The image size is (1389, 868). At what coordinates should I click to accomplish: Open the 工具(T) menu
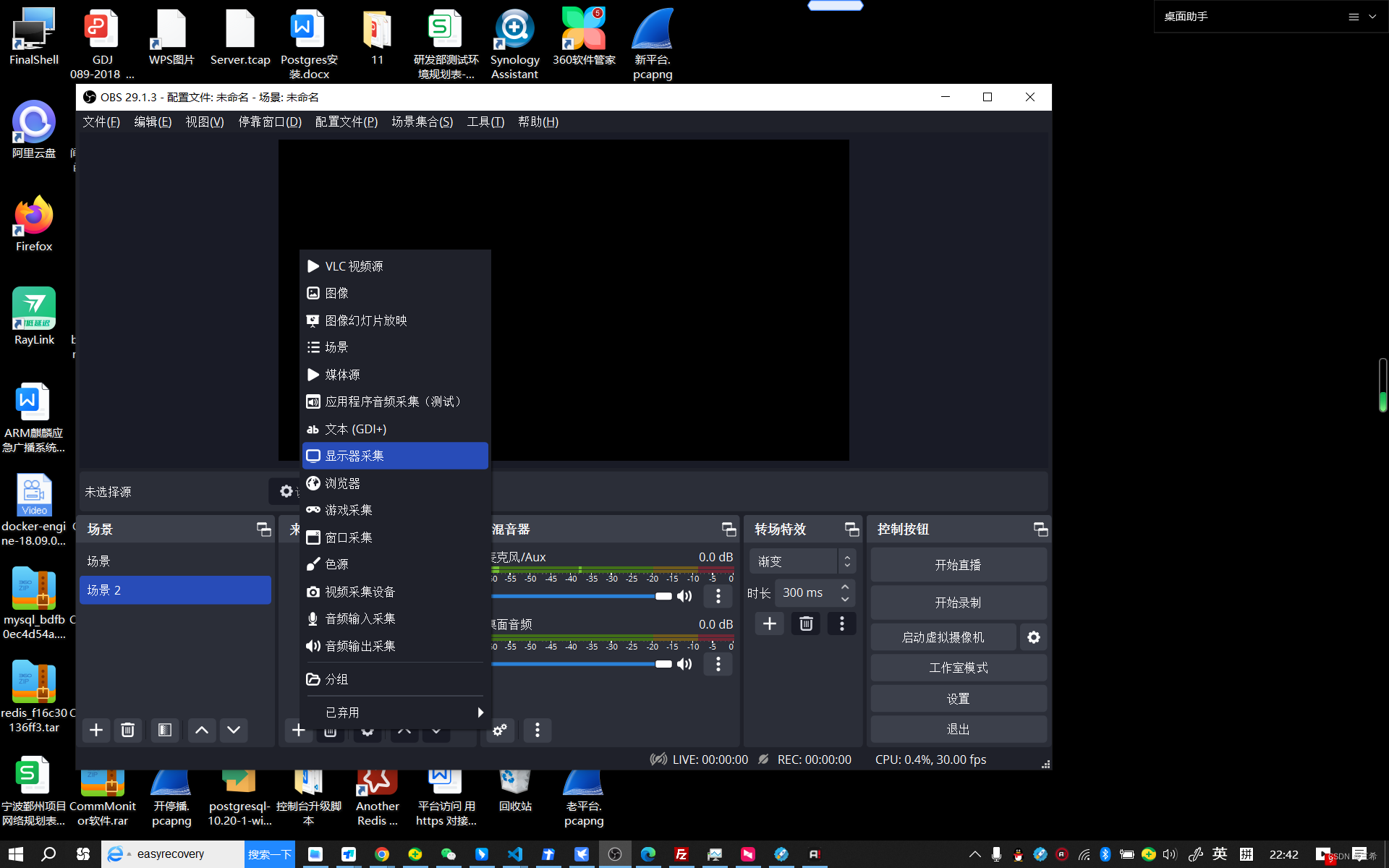tap(485, 122)
